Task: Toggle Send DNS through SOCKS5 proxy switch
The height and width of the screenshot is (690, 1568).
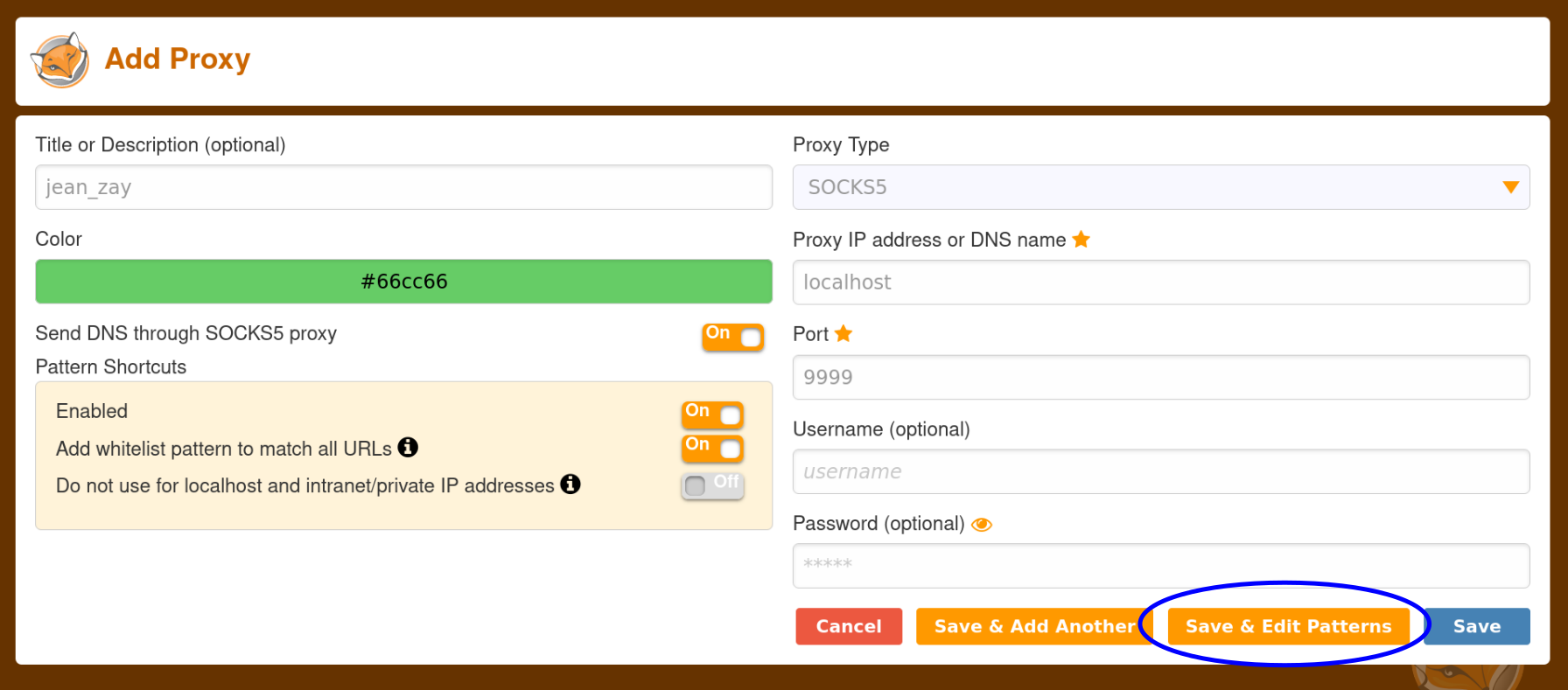Action: point(733,337)
